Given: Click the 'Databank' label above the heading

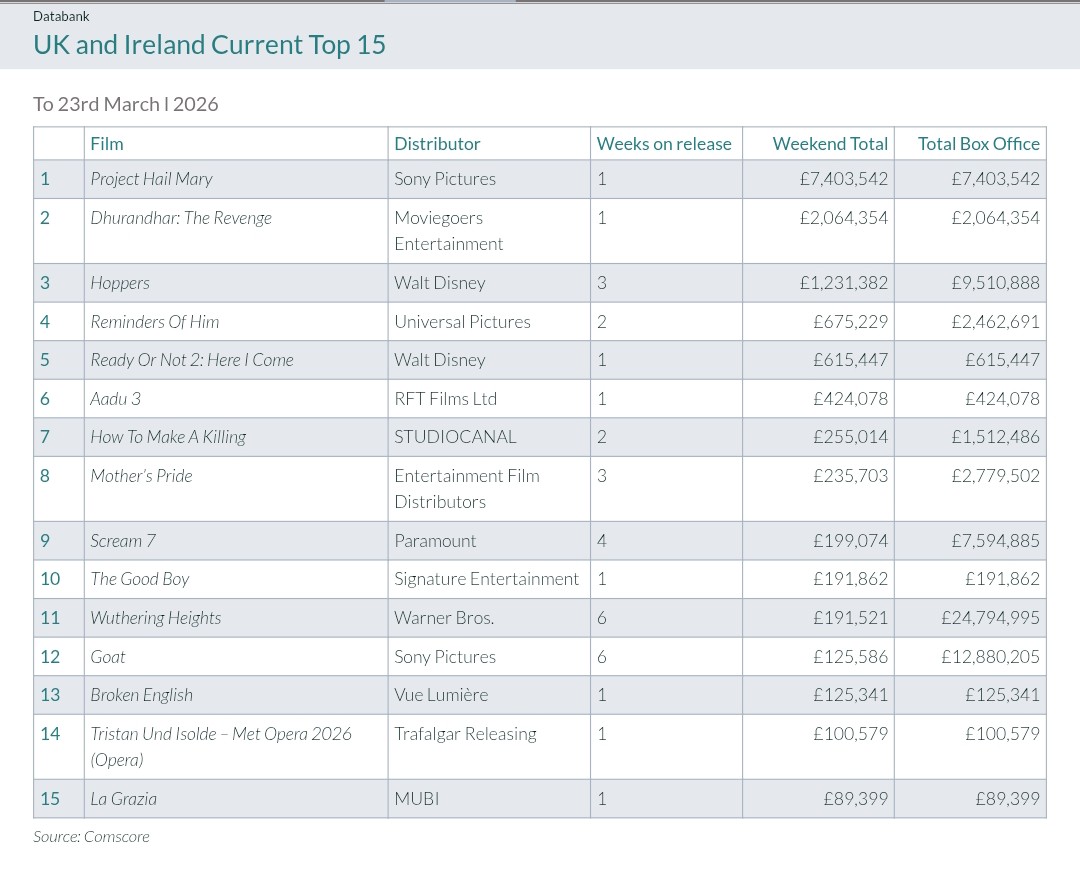Looking at the screenshot, I should click(x=61, y=16).
